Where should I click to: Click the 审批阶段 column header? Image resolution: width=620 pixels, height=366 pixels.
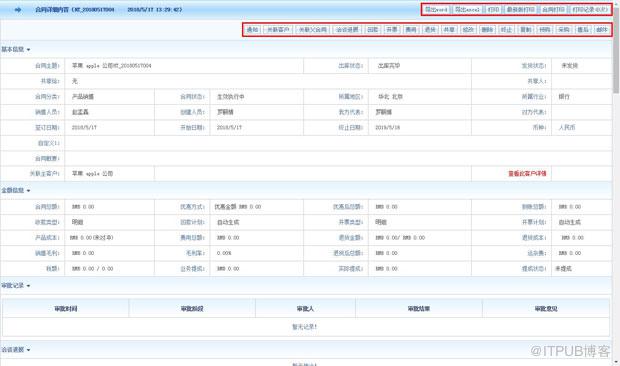coord(192,309)
